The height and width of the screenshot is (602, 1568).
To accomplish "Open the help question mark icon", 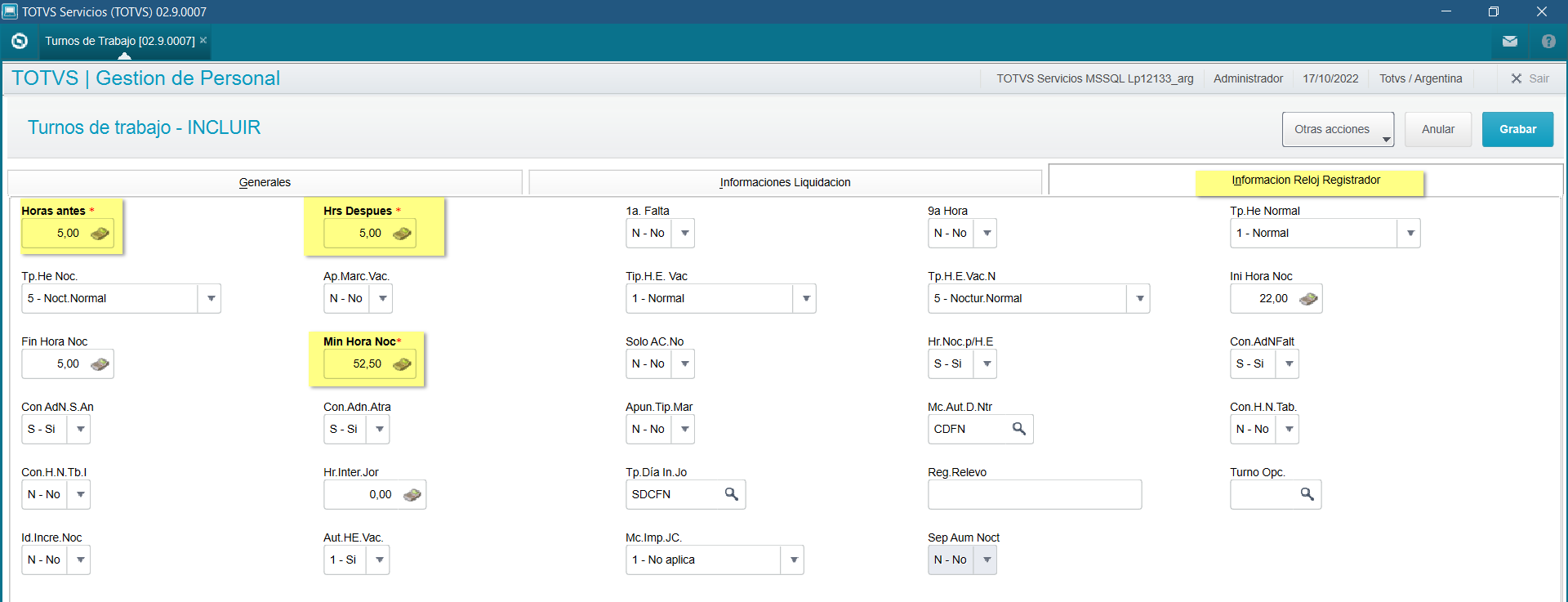I will (x=1548, y=41).
